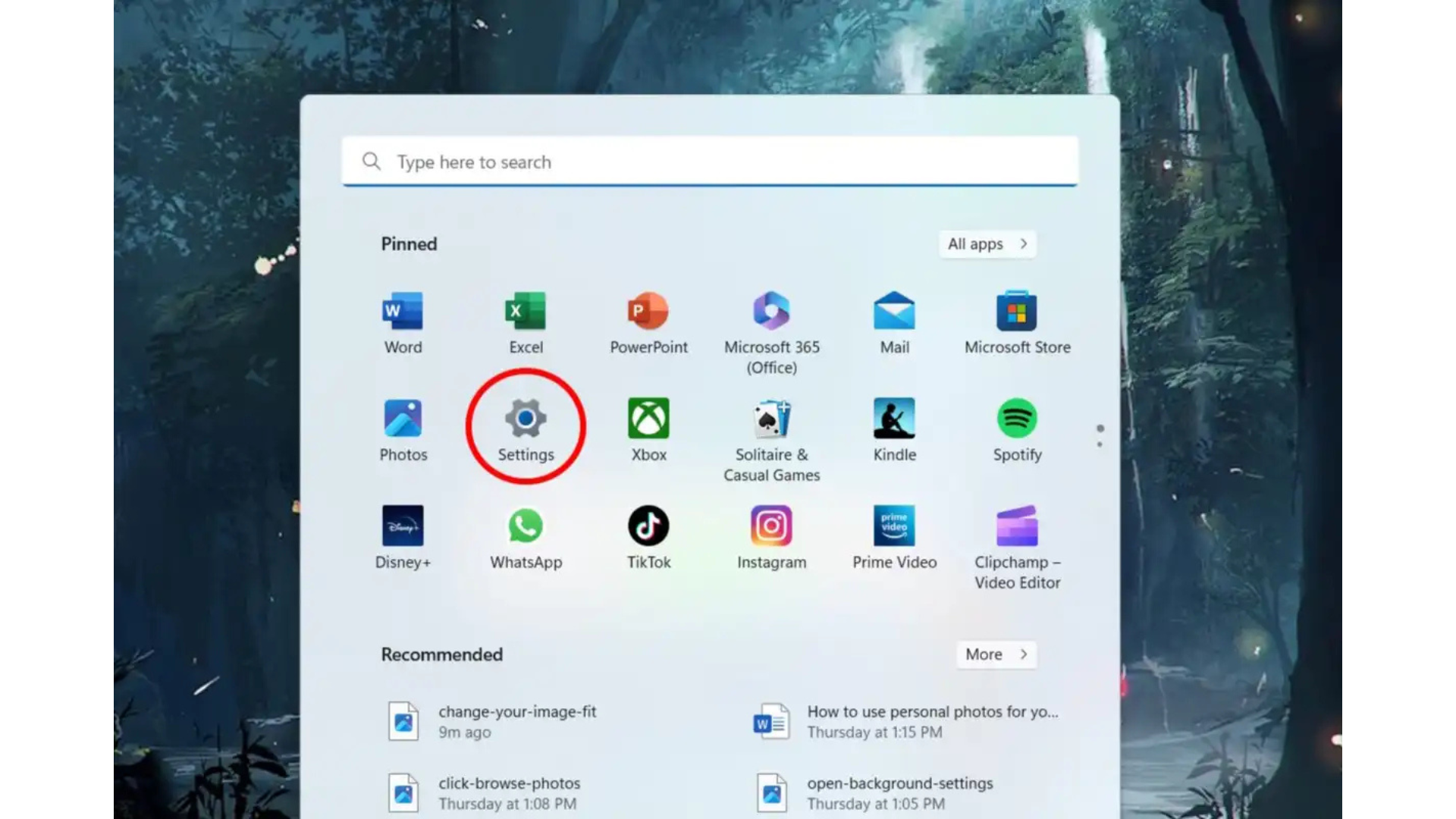Open the change-your-image-fit file

518,720
